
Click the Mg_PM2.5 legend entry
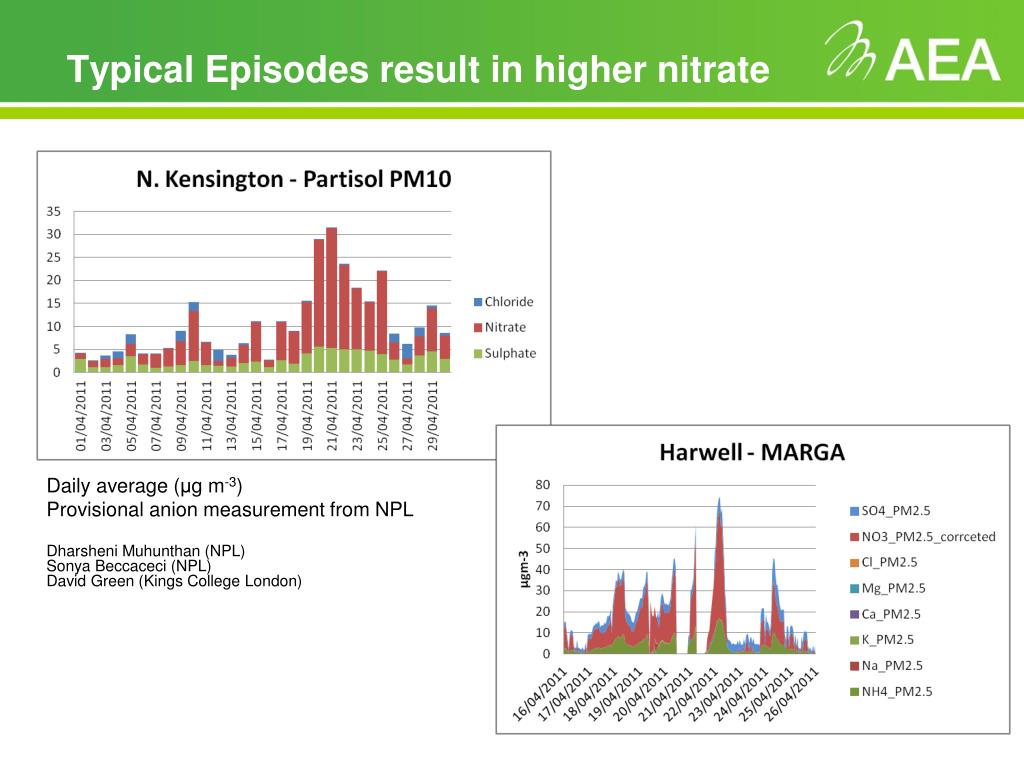tap(888, 588)
